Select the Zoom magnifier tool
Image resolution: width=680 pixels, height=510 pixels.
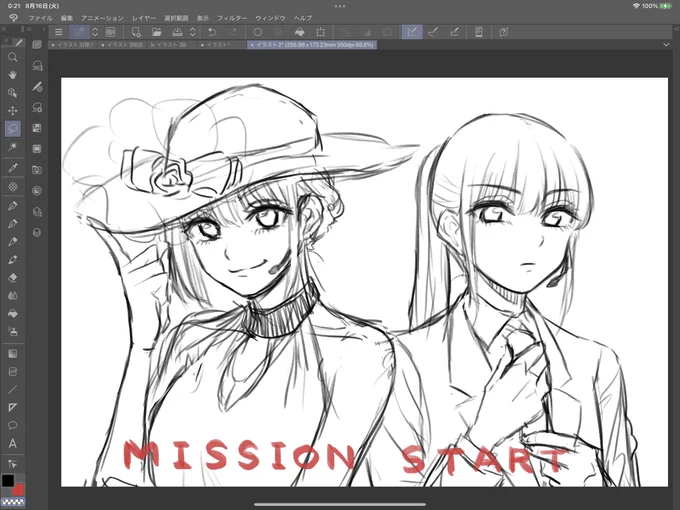pos(13,57)
